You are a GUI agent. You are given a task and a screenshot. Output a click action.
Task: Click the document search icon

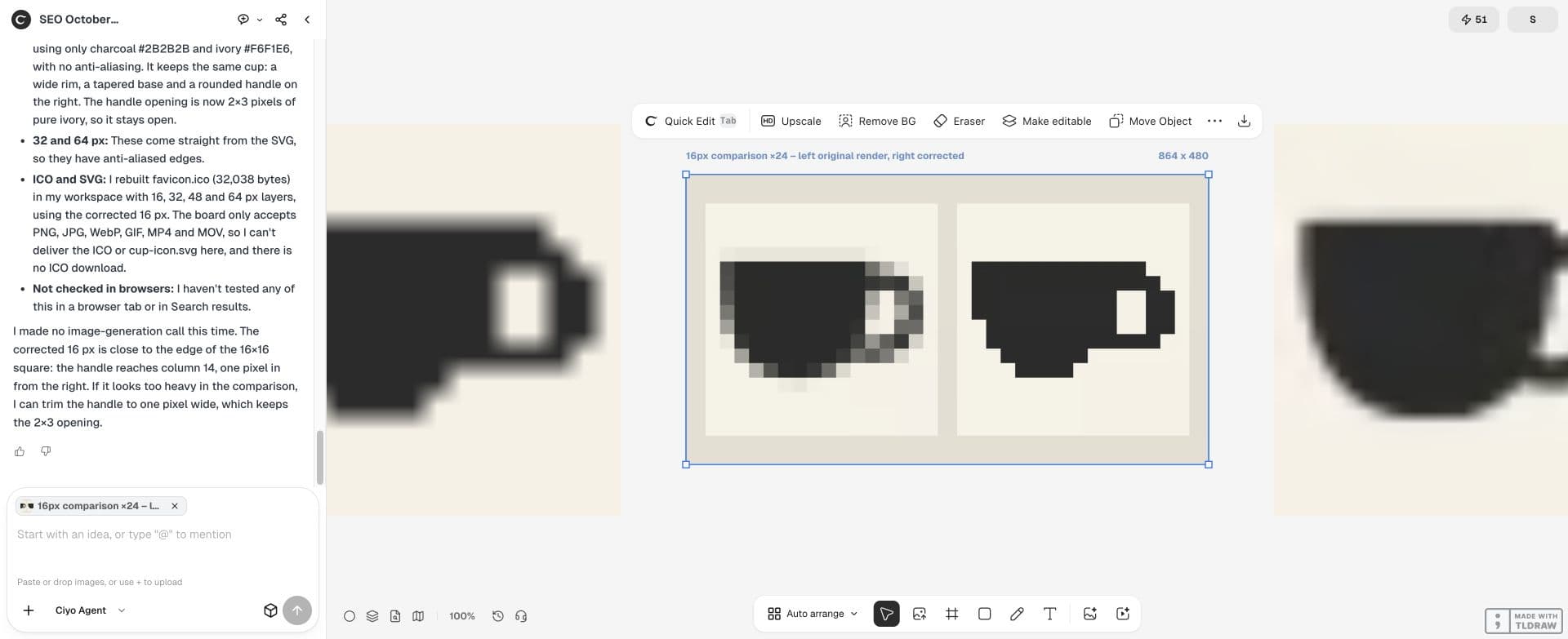395,616
